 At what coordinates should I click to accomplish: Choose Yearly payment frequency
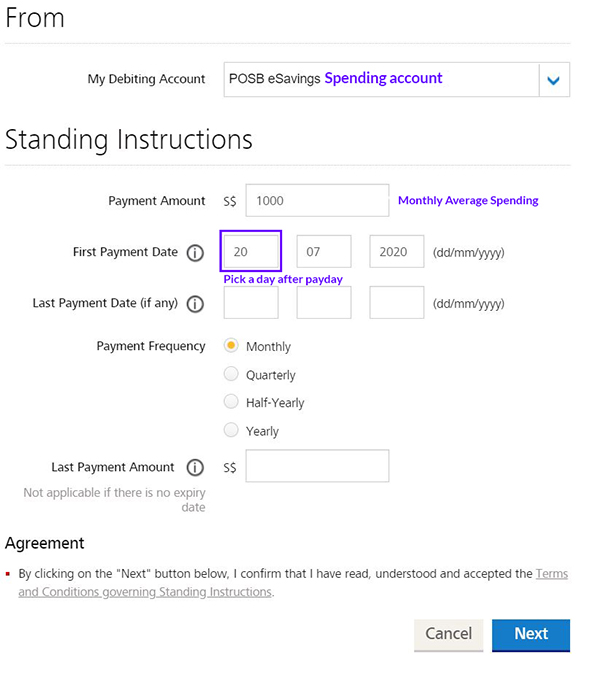point(232,431)
